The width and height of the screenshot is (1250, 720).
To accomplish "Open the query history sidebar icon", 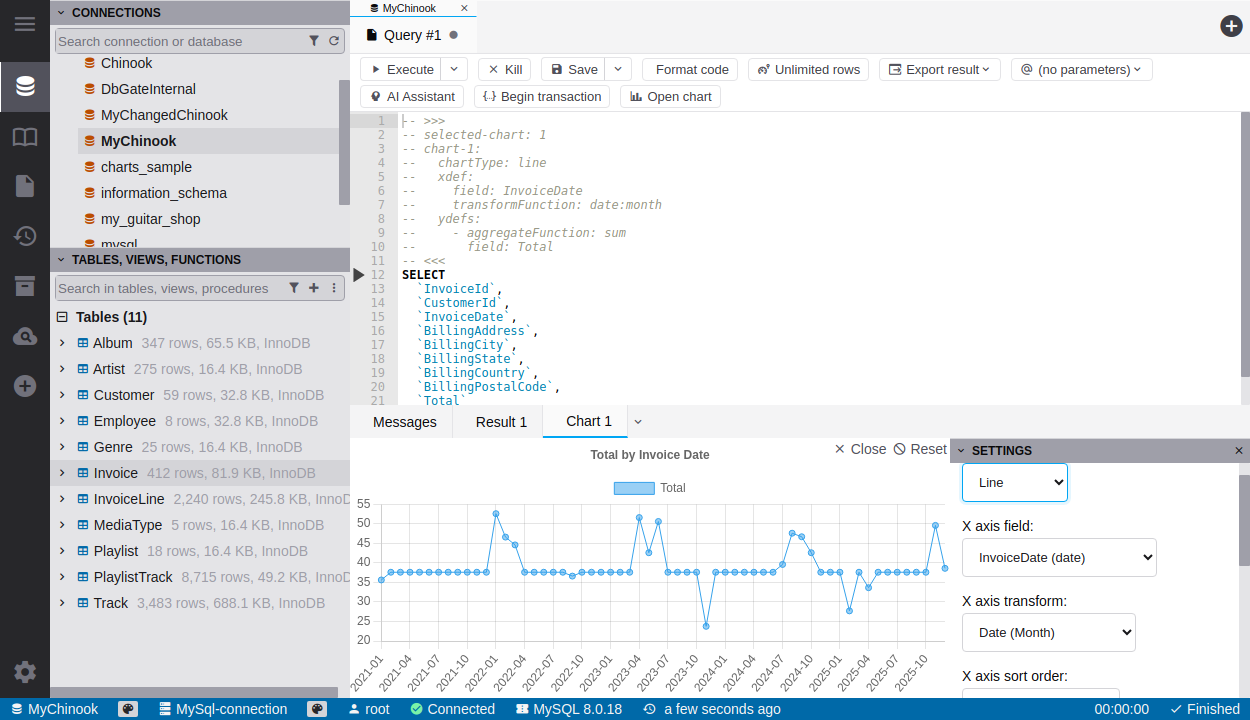I will coord(25,236).
